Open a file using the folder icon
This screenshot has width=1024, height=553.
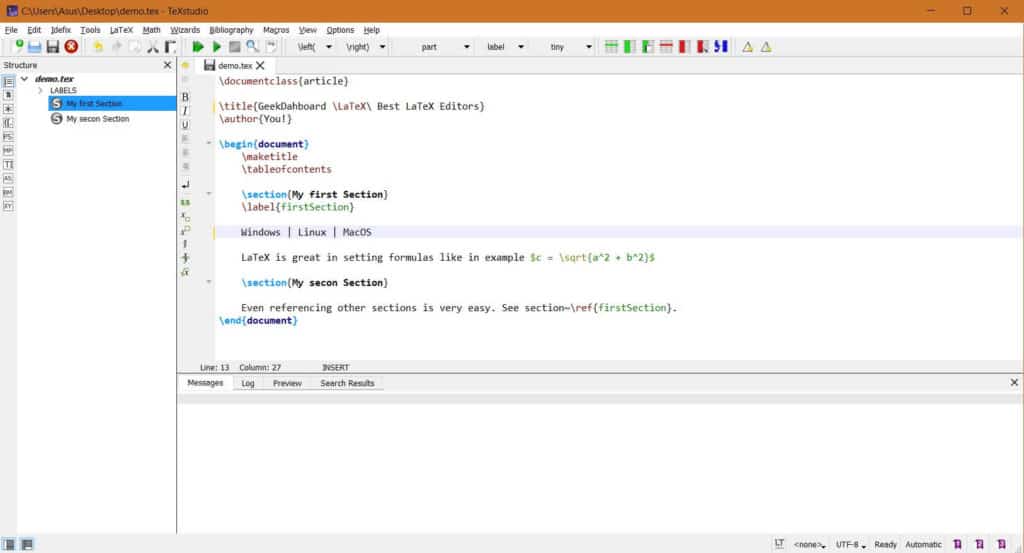coord(35,47)
